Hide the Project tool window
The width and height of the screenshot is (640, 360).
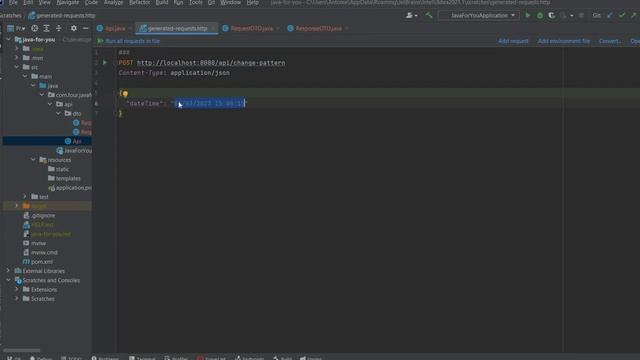pos(85,28)
